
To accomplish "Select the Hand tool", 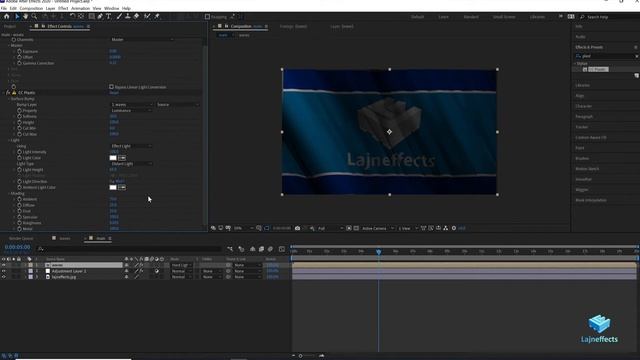I will pos(25,16).
